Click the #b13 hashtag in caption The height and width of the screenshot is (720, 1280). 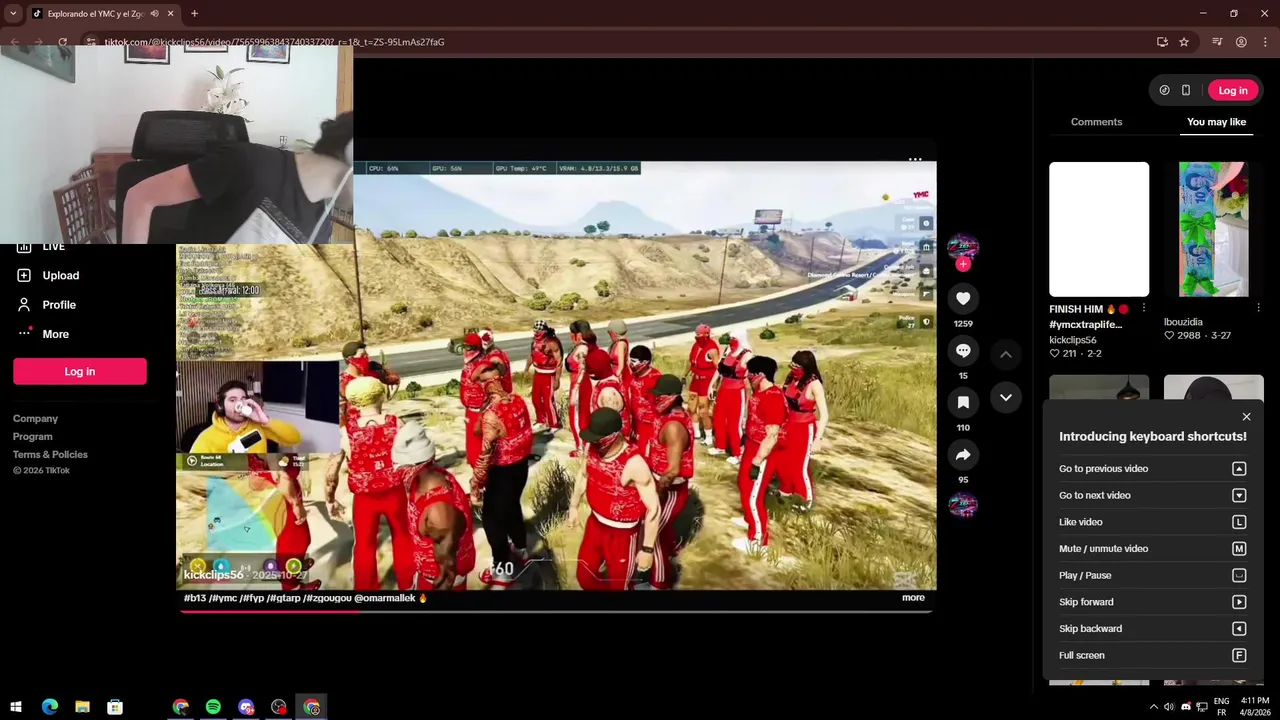tap(194, 598)
